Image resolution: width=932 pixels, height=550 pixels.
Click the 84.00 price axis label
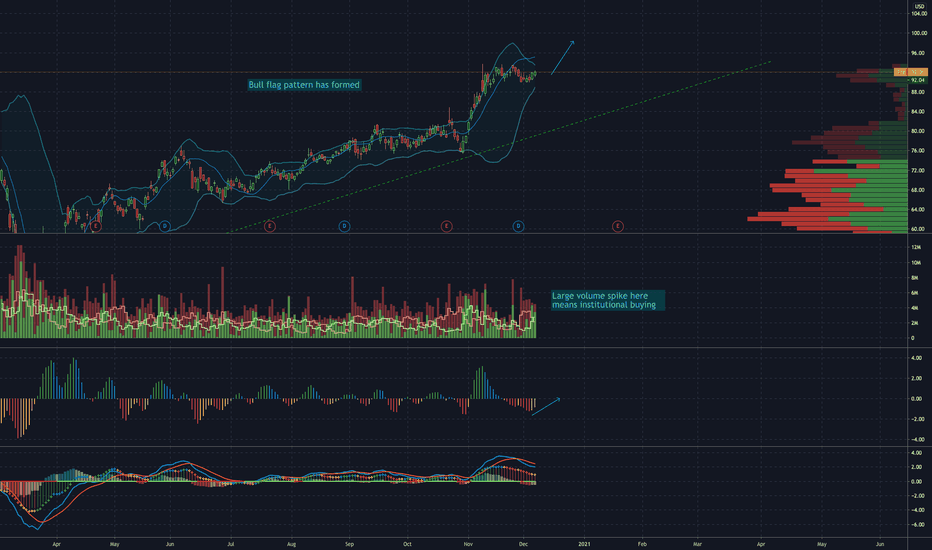click(x=918, y=112)
